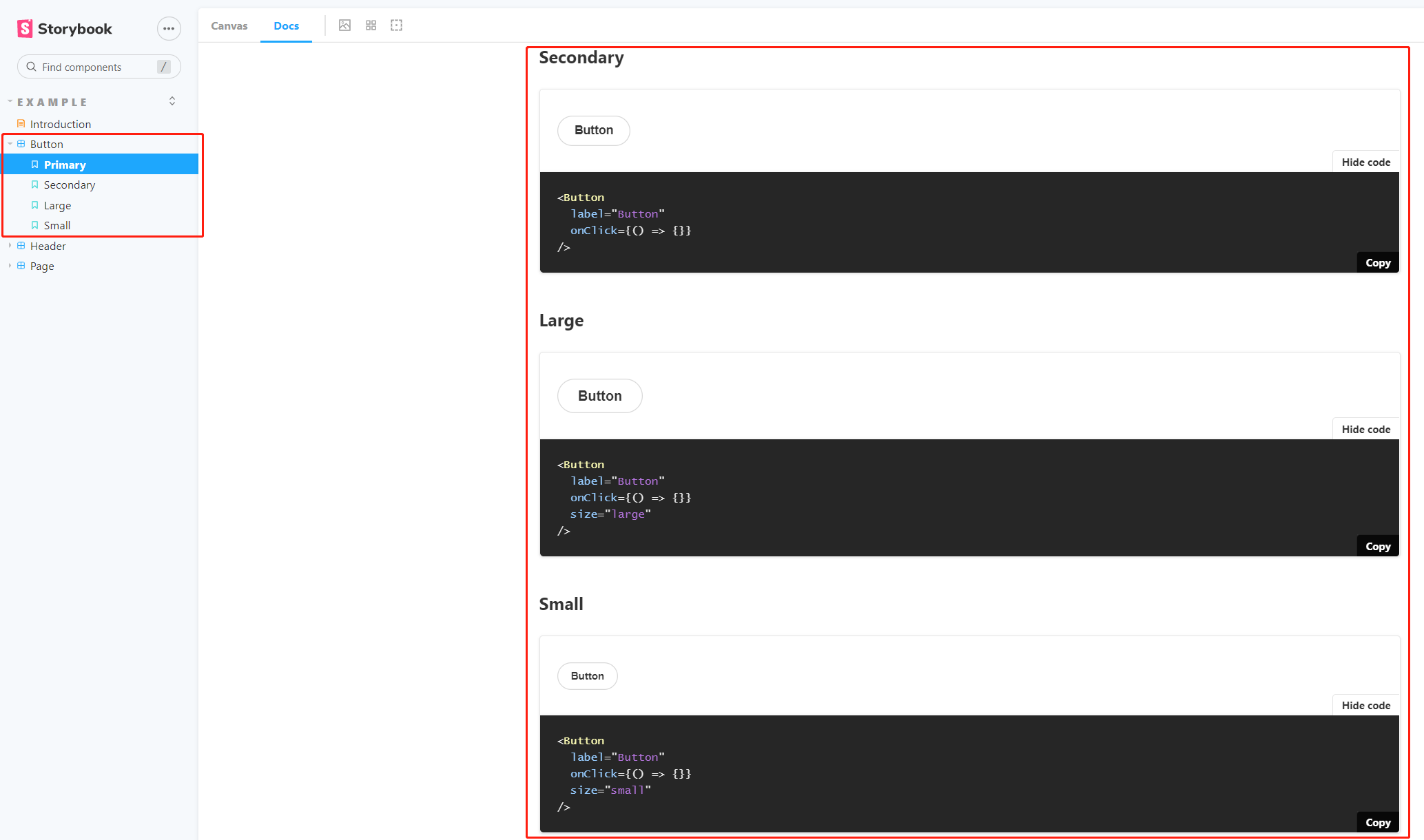Hide code for the Small story

(x=1365, y=705)
